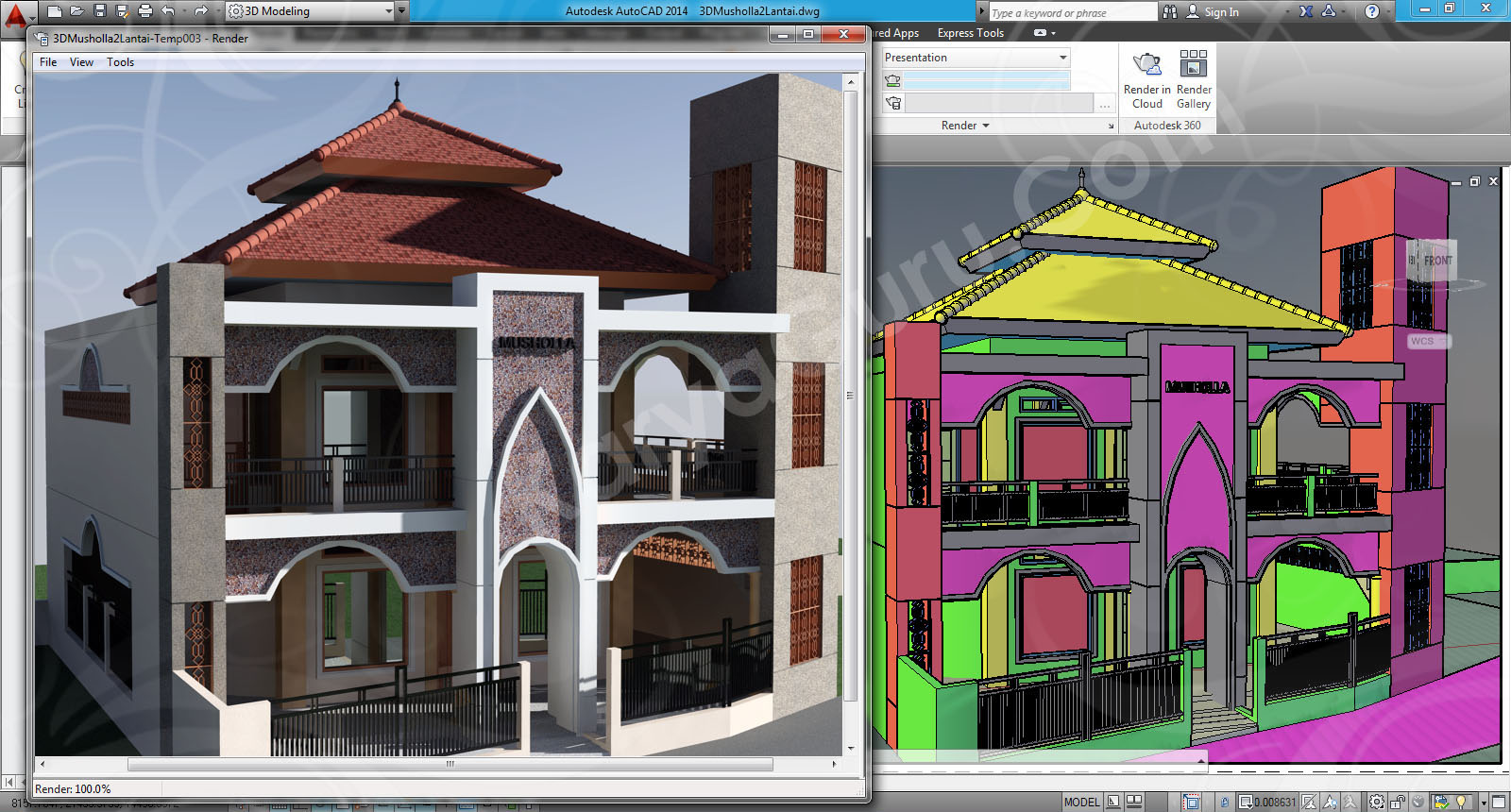The image size is (1511, 812).
Task: Click the Undo arrow icon
Action: tap(168, 11)
